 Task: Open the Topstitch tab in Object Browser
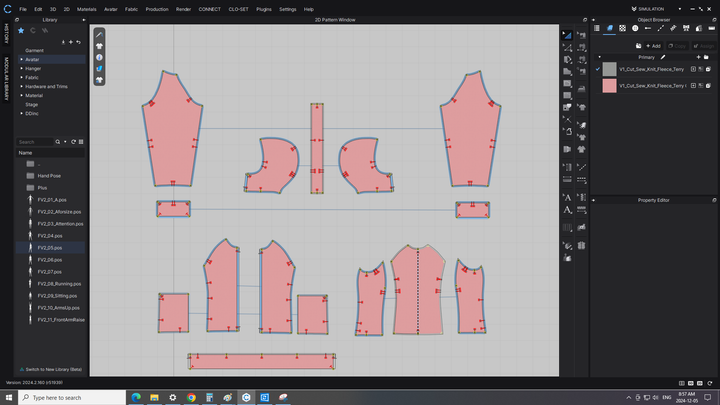click(660, 28)
